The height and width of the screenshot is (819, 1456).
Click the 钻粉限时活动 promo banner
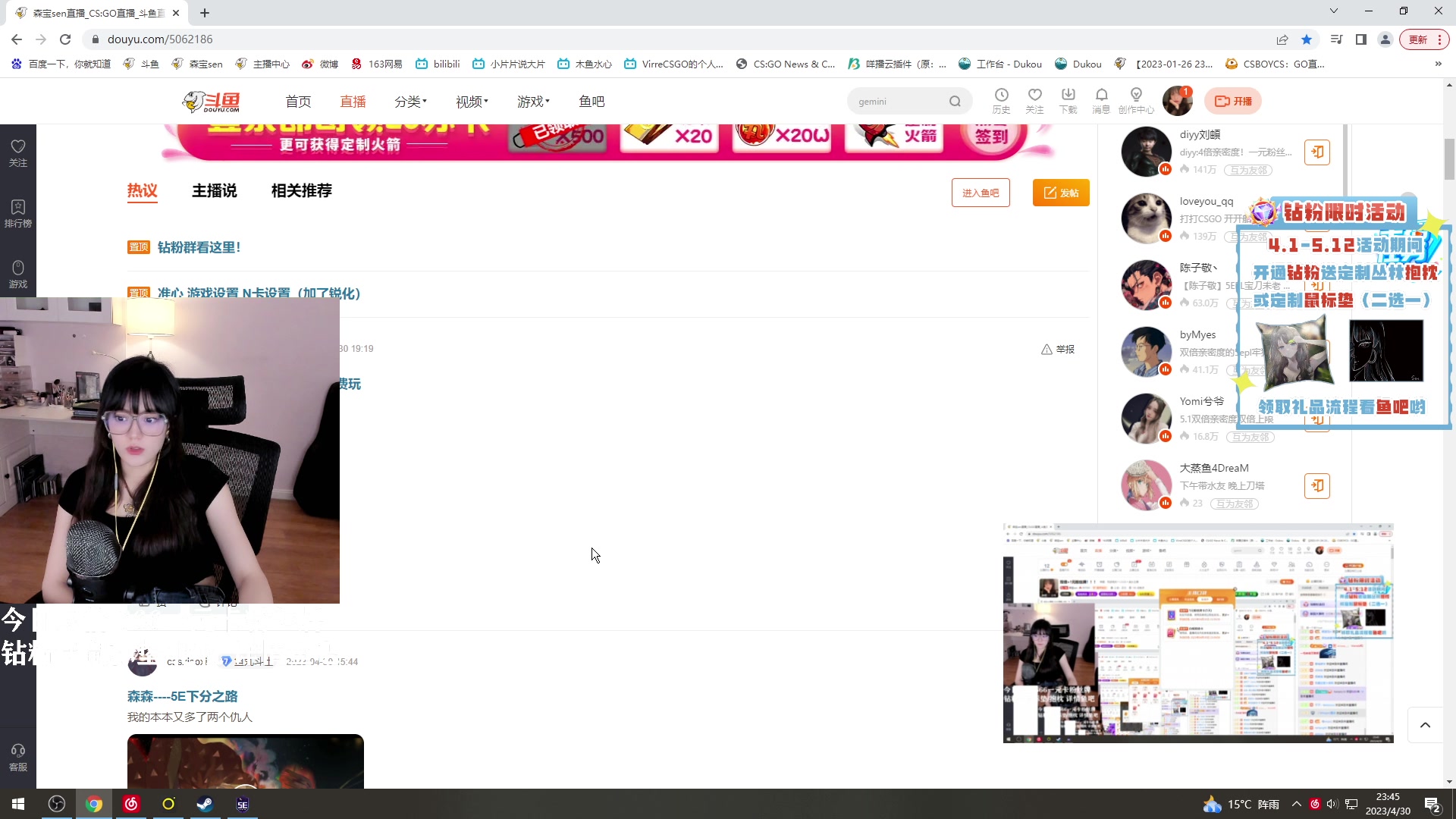pos(1343,312)
